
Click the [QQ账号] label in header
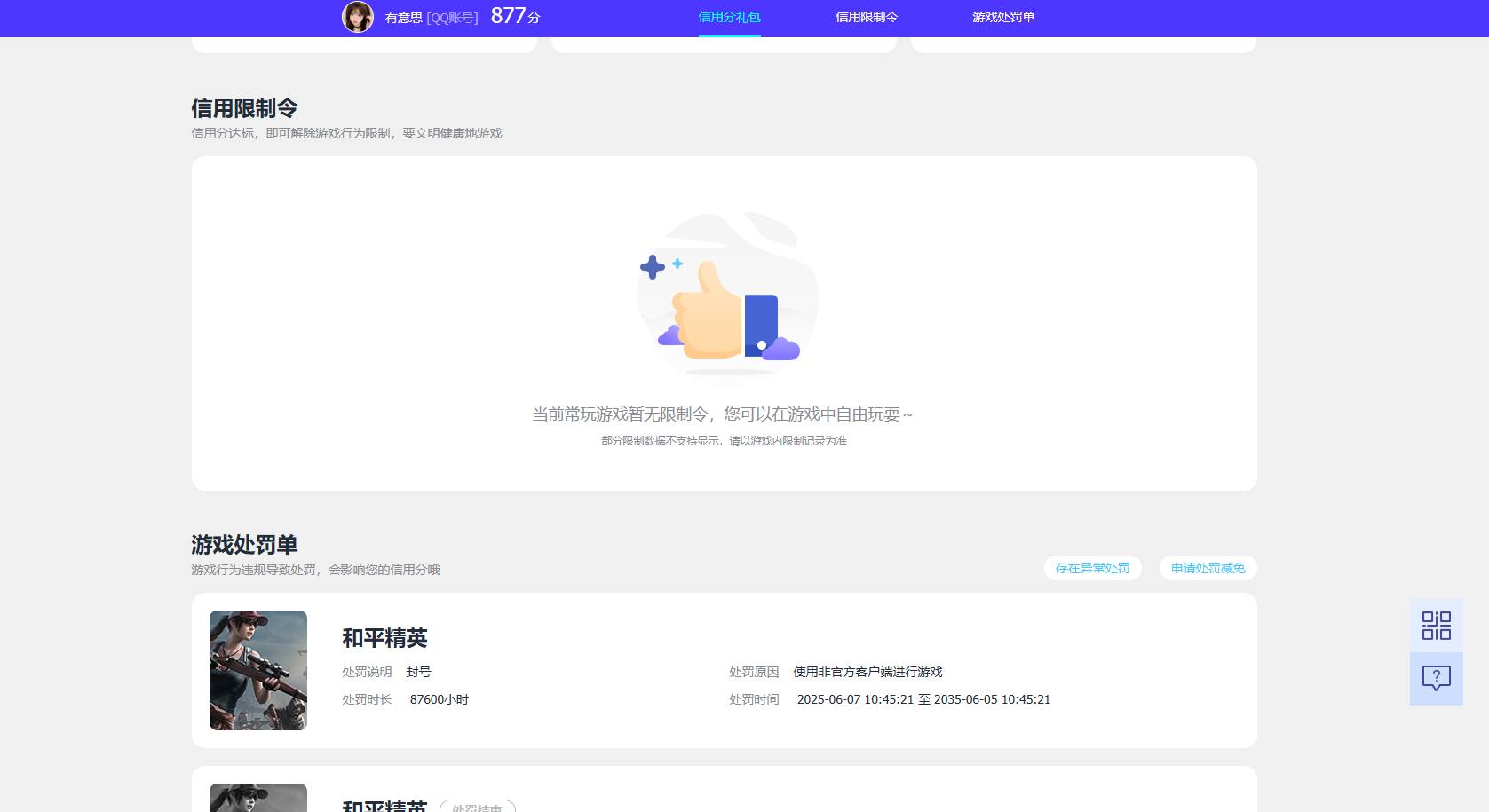coord(452,18)
